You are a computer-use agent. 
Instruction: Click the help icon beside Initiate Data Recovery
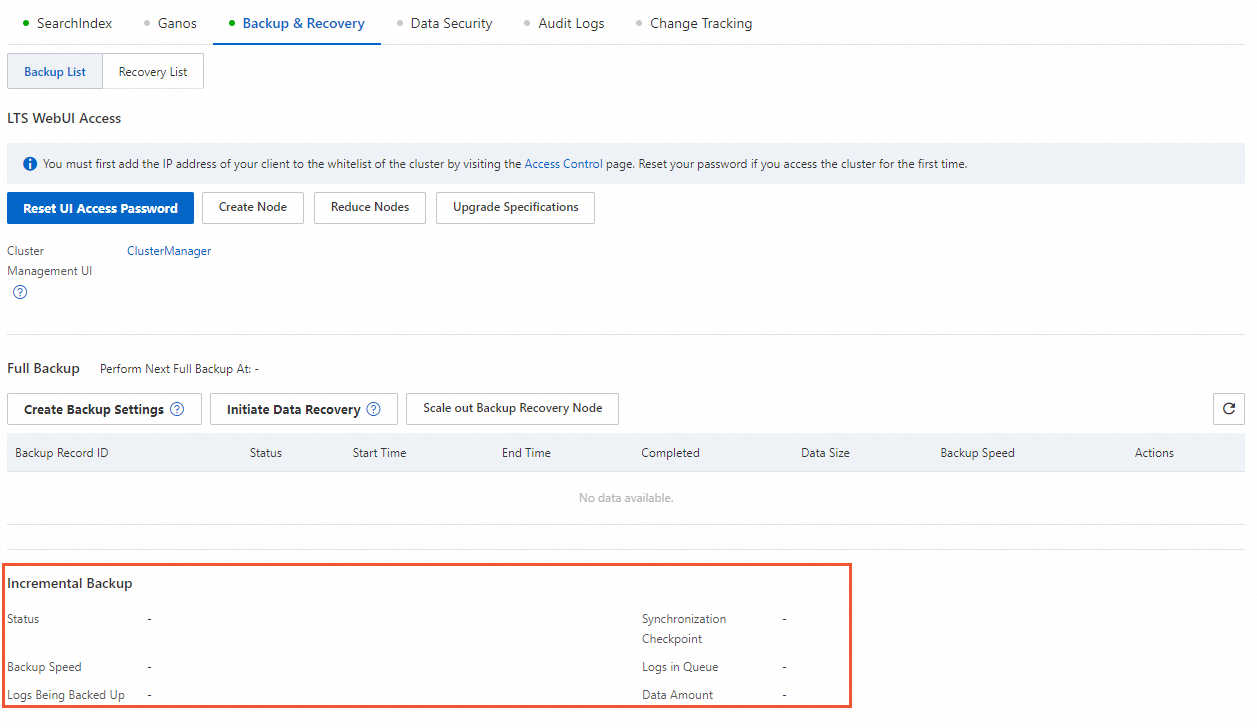point(374,409)
